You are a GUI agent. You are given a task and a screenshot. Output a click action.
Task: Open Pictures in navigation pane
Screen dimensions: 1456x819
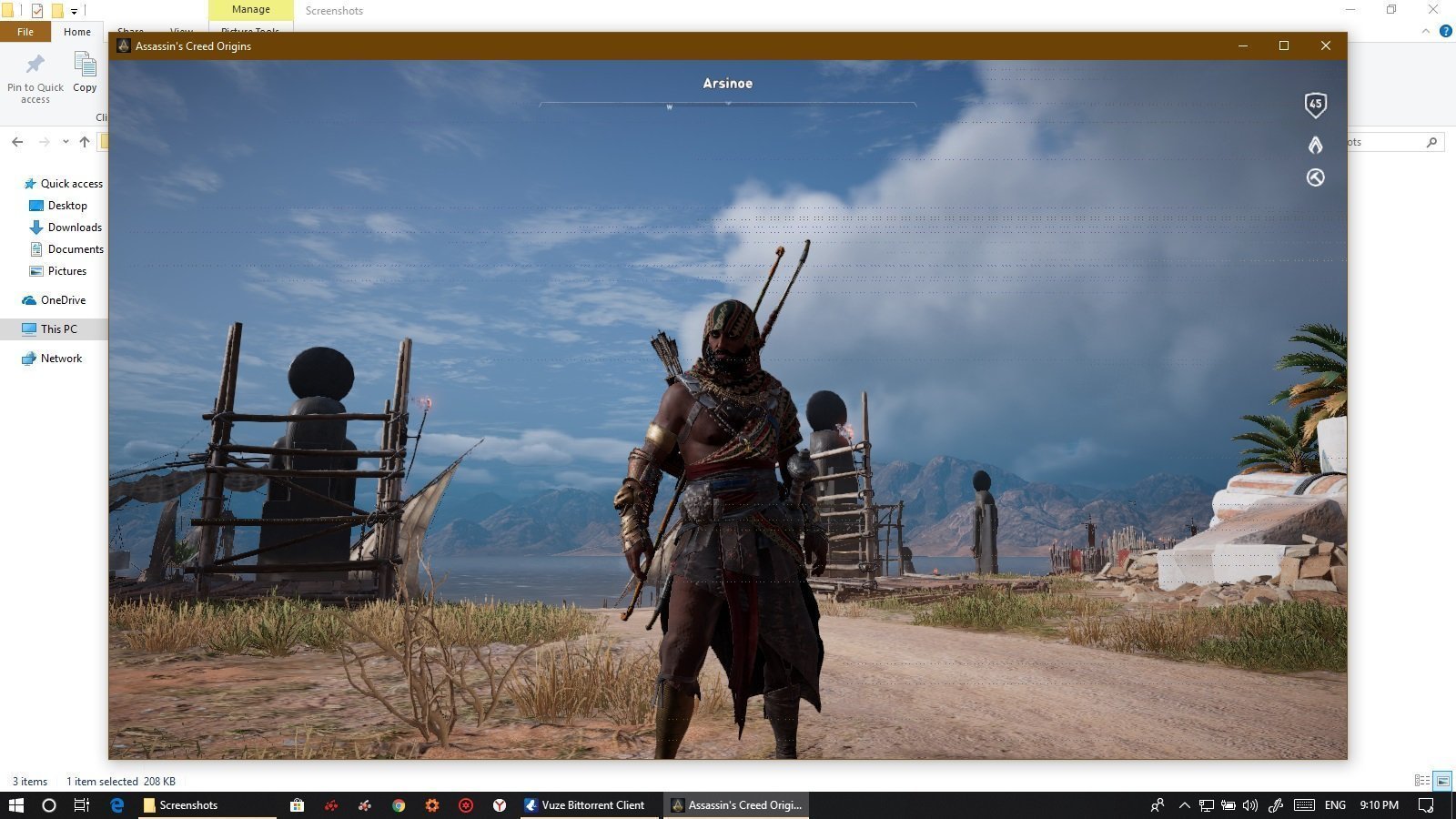(x=58, y=271)
